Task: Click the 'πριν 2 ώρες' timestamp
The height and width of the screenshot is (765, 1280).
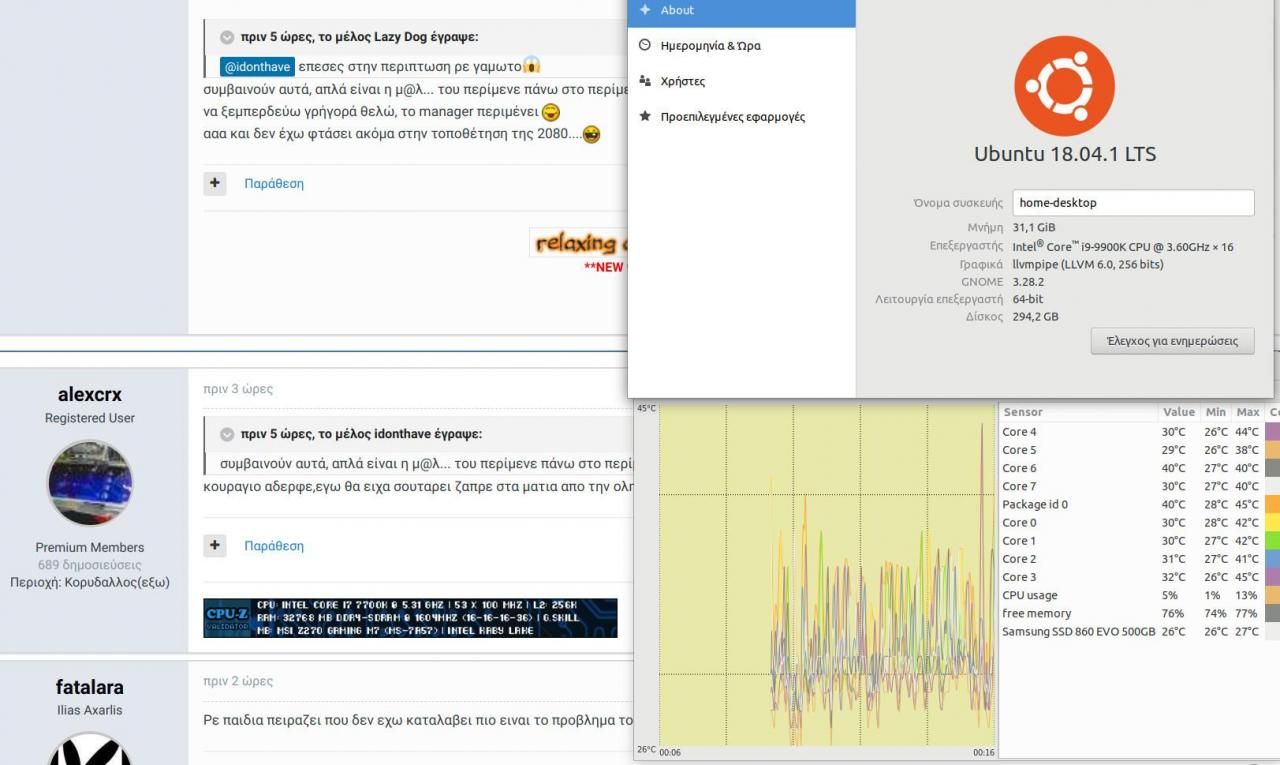Action: [x=238, y=681]
